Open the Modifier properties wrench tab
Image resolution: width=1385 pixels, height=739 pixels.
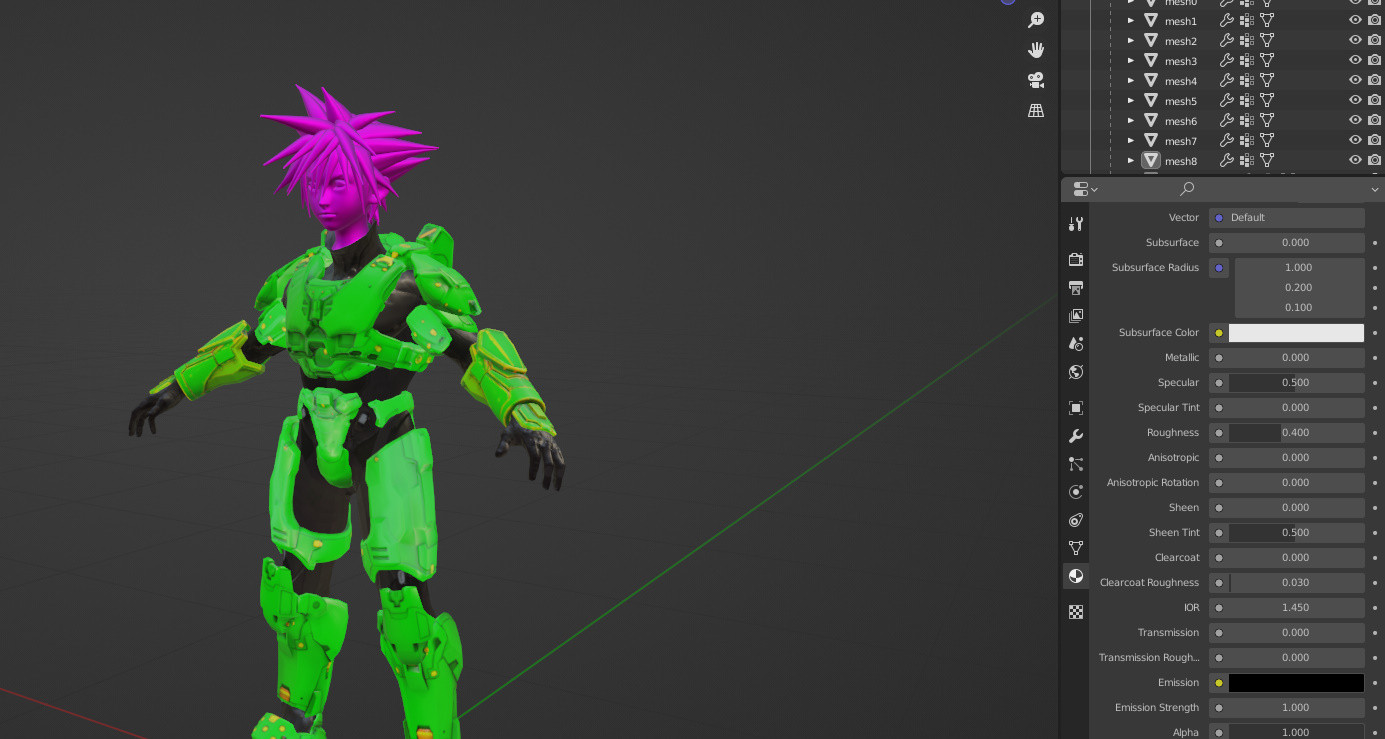tap(1075, 435)
